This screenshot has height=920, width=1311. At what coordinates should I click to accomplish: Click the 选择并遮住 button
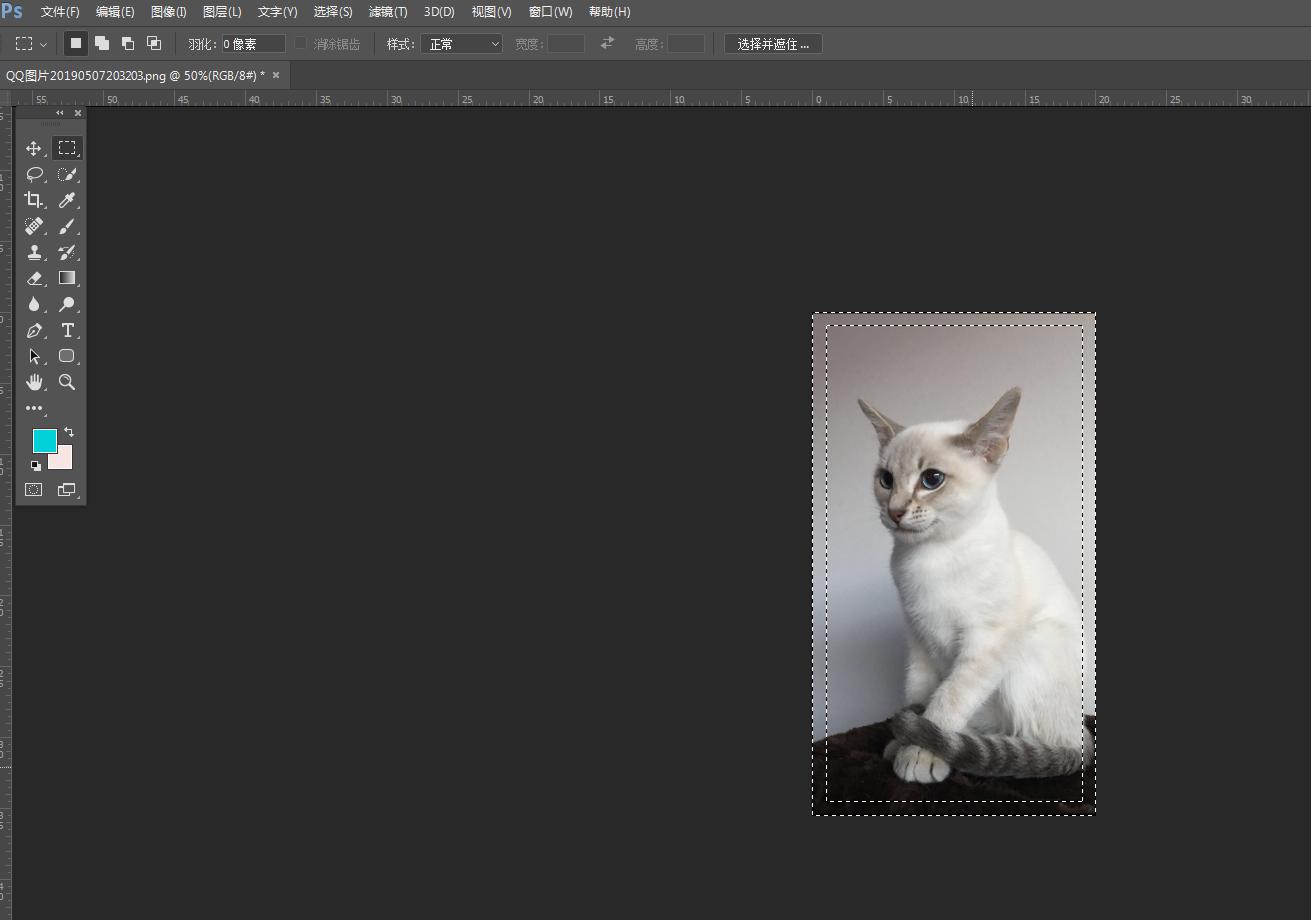pos(773,44)
